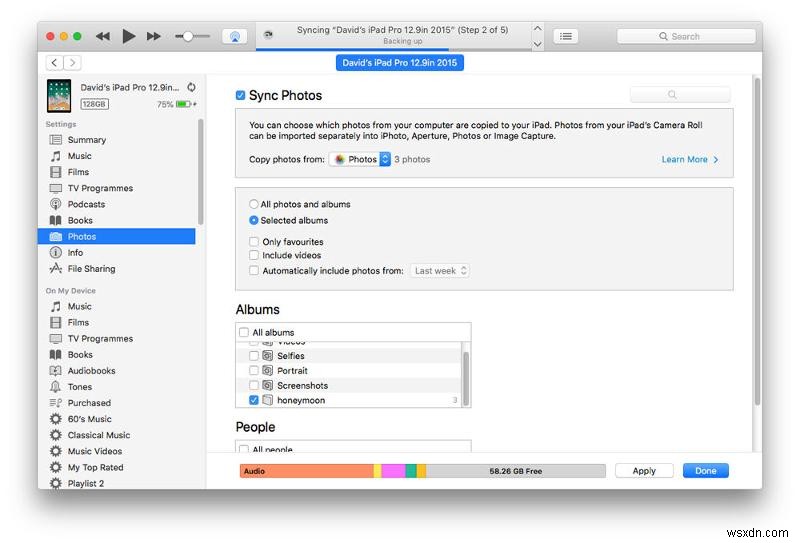The height and width of the screenshot is (543, 800).
Task: Open TV Programmes under Settings
Action: pyautogui.click(x=100, y=188)
